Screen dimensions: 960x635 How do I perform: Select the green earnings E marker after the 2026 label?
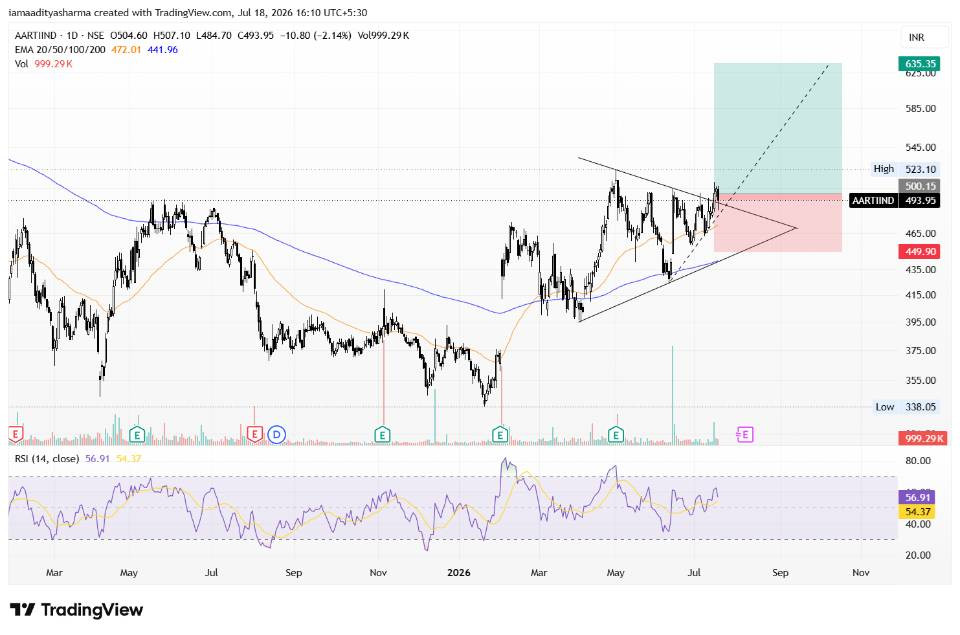pos(500,435)
